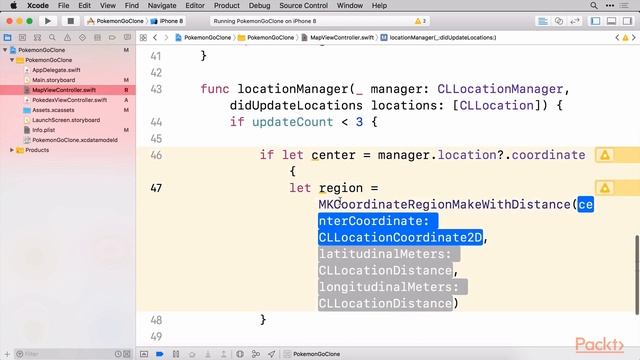Screen dimensions: 640x360
Task: Toggle source control status filter
Action: click(127, 354)
